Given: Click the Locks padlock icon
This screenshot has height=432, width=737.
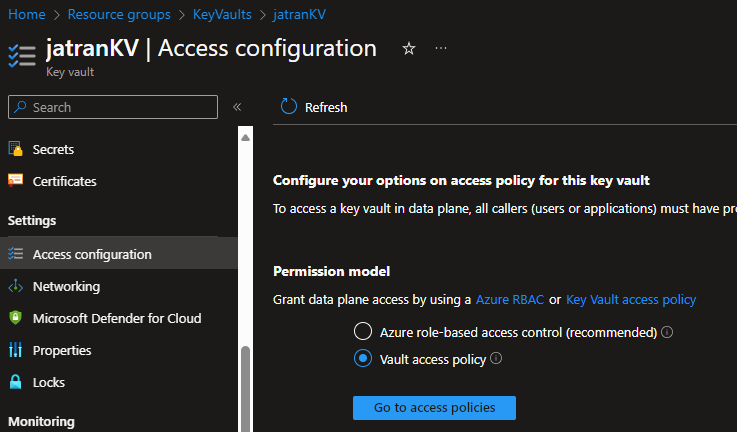Looking at the screenshot, I should [16, 382].
